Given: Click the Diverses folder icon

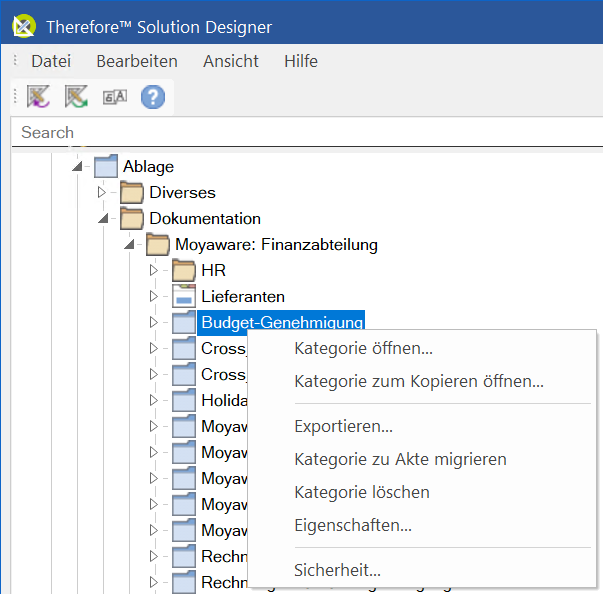Looking at the screenshot, I should 132,192.
